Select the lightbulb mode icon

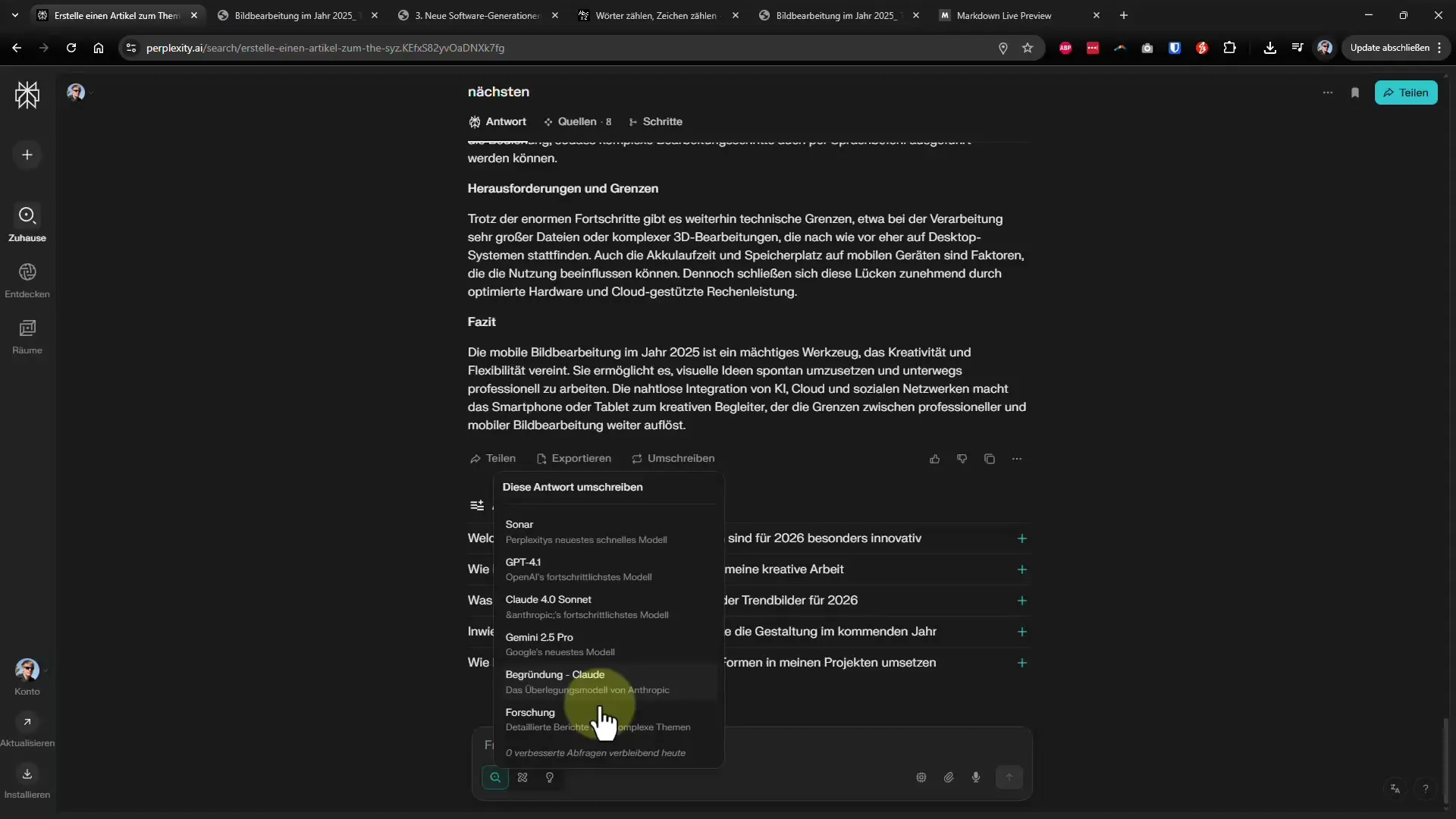click(x=550, y=777)
